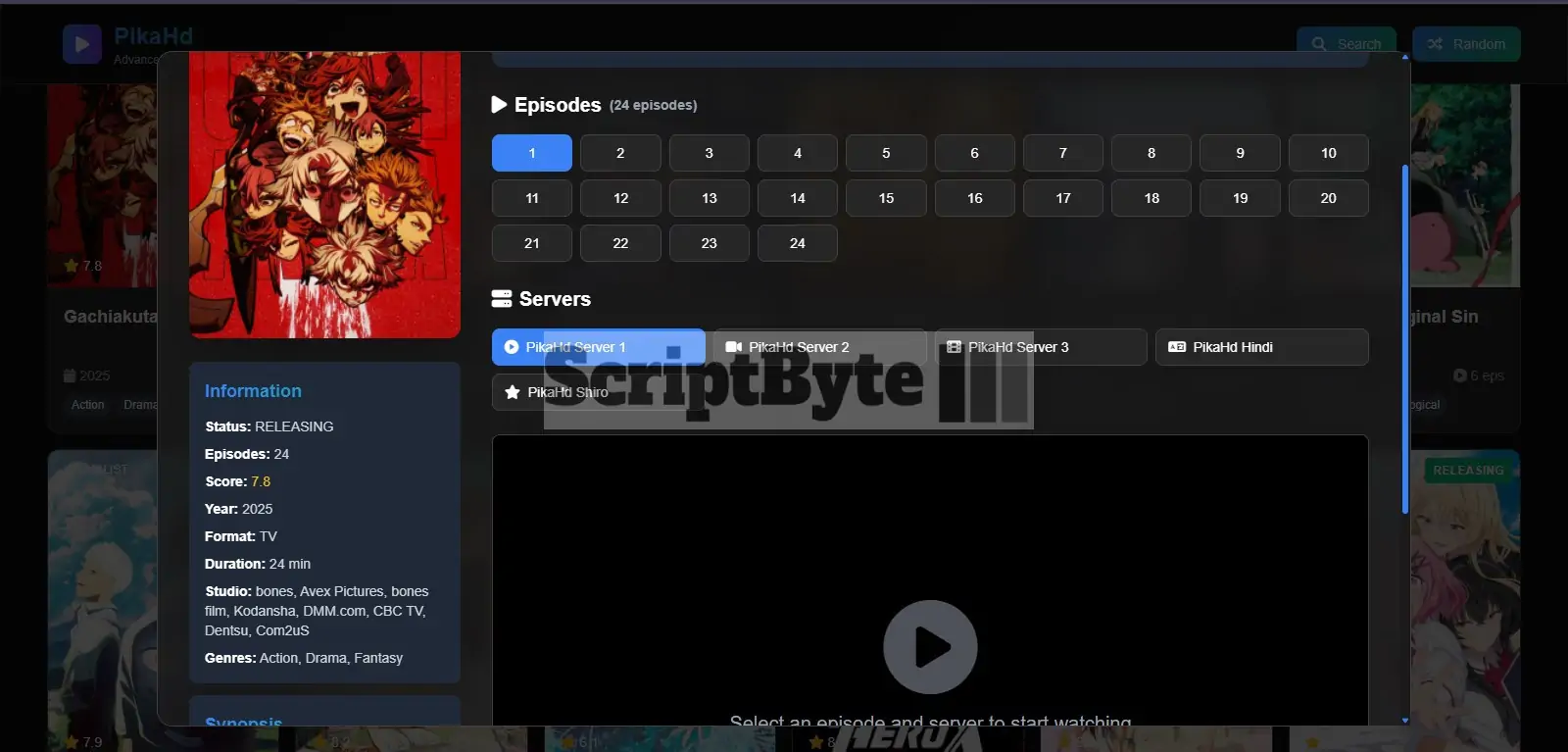Click the modal vertical scrollbar
Image resolution: width=1568 pixels, height=752 pixels.
pyautogui.click(x=1404, y=338)
